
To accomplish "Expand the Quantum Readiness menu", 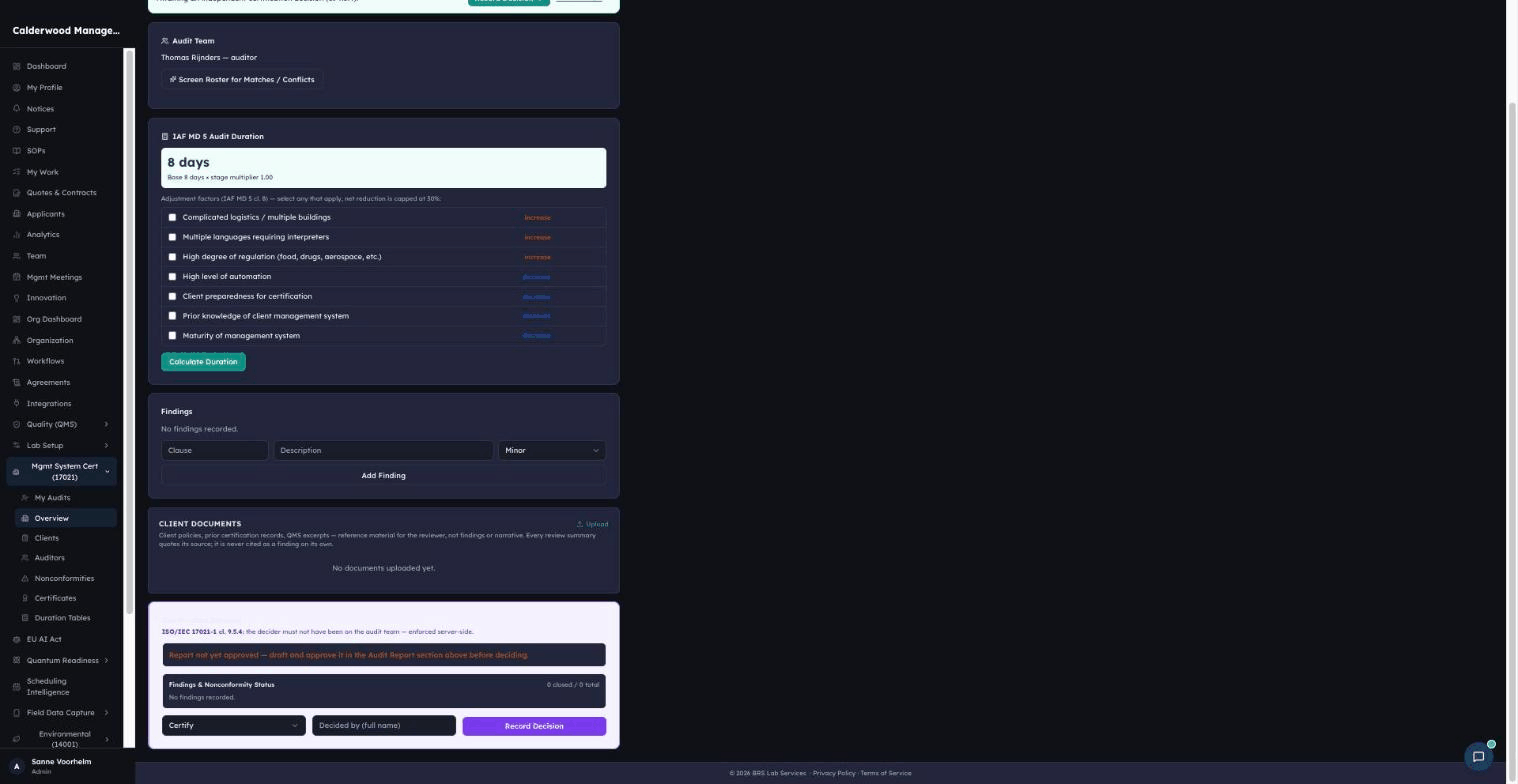I will click(x=61, y=660).
